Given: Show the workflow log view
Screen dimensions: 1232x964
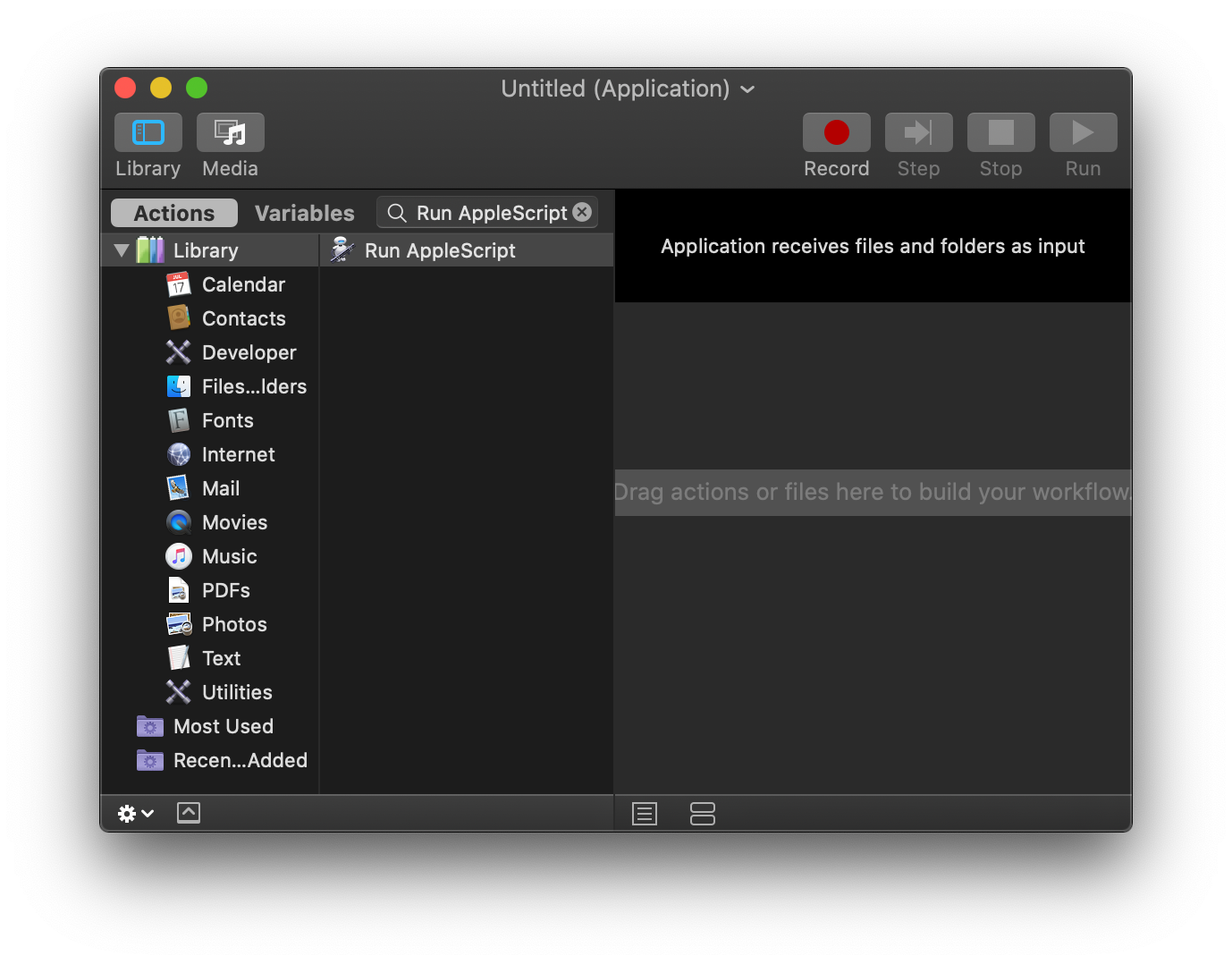Looking at the screenshot, I should [x=645, y=814].
